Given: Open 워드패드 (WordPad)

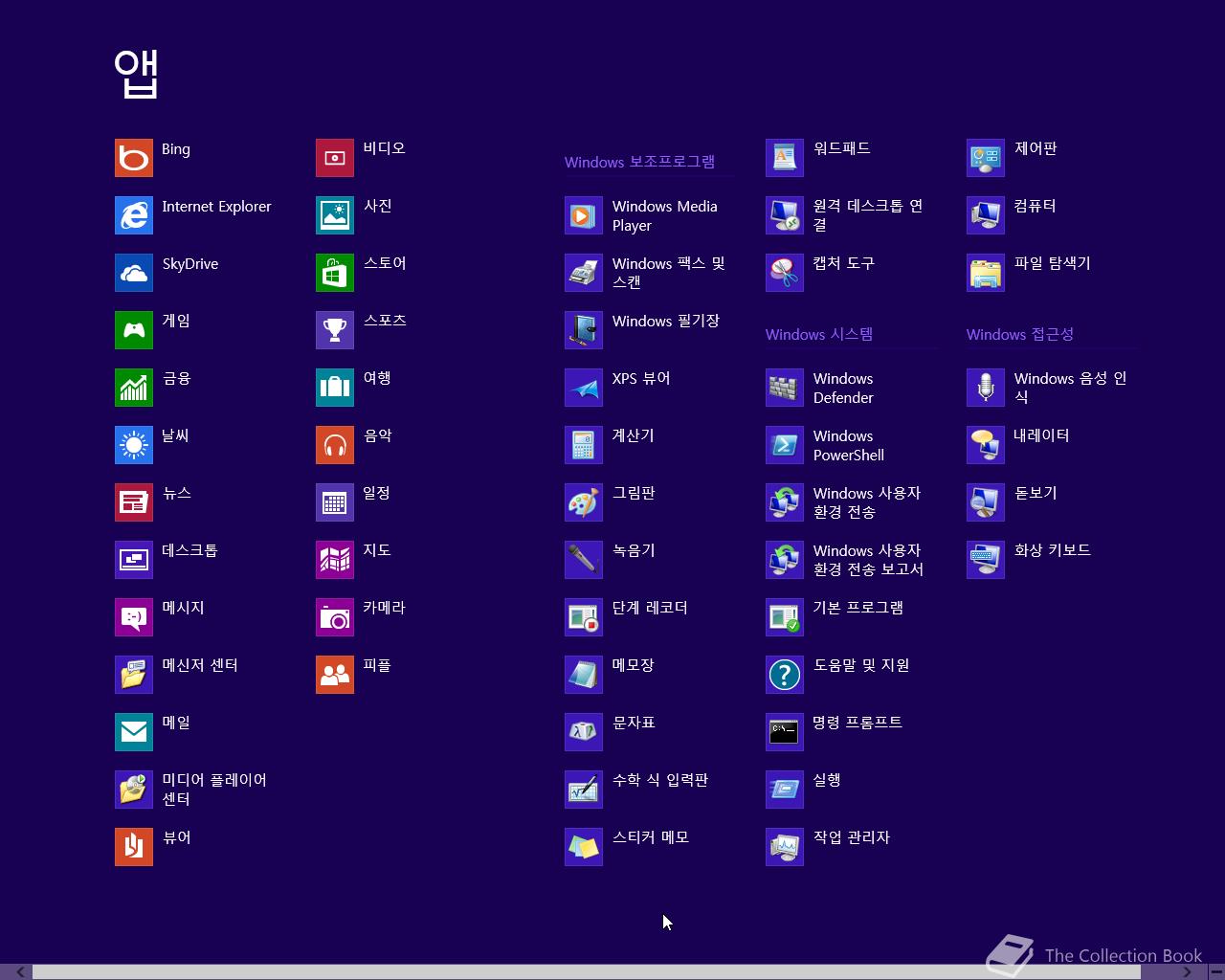Looking at the screenshot, I should tap(819, 158).
